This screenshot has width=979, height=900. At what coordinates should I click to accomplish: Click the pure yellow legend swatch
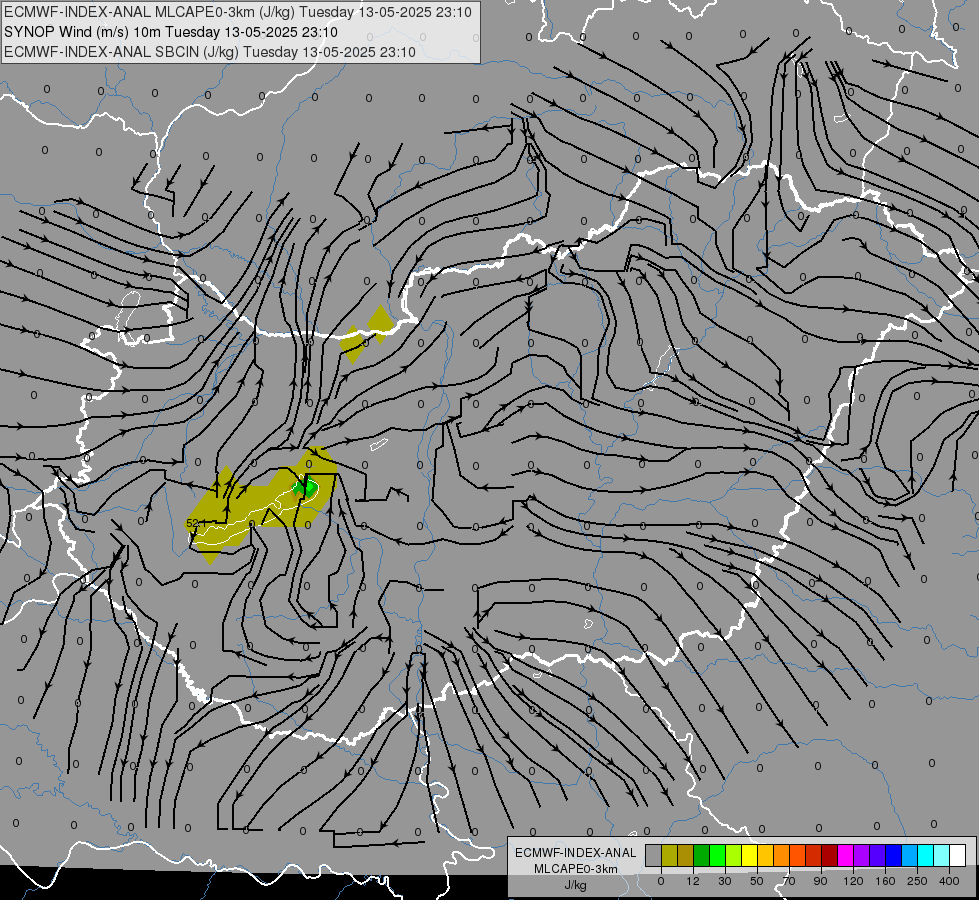pyautogui.click(x=750, y=855)
